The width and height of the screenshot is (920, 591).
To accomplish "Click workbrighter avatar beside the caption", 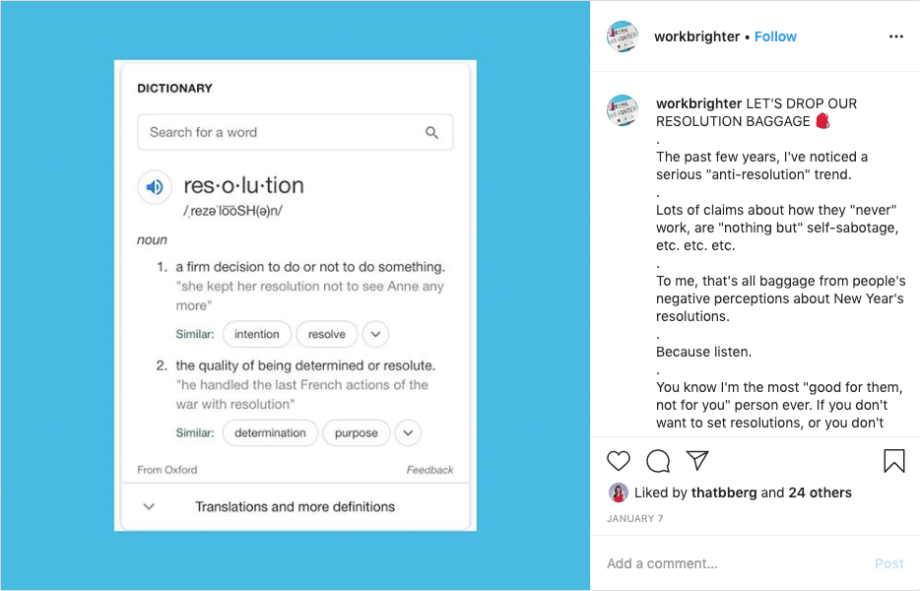I will coord(622,110).
